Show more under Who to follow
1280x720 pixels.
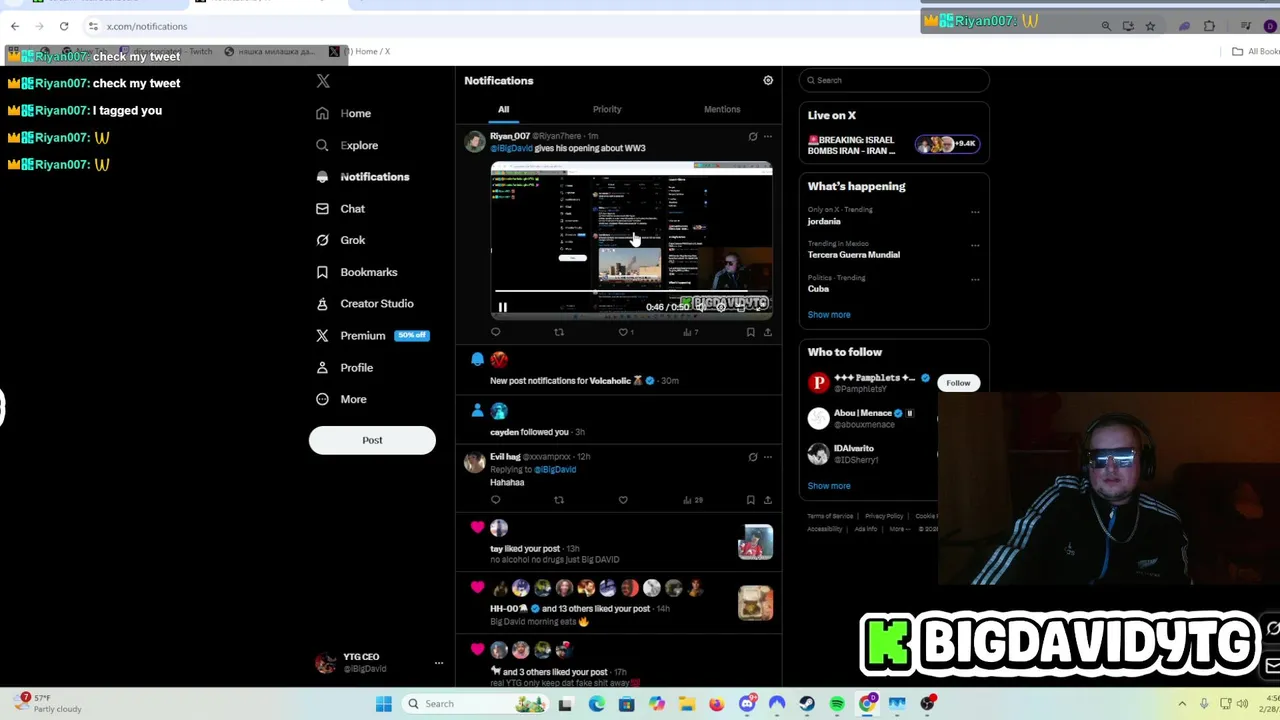pos(829,486)
